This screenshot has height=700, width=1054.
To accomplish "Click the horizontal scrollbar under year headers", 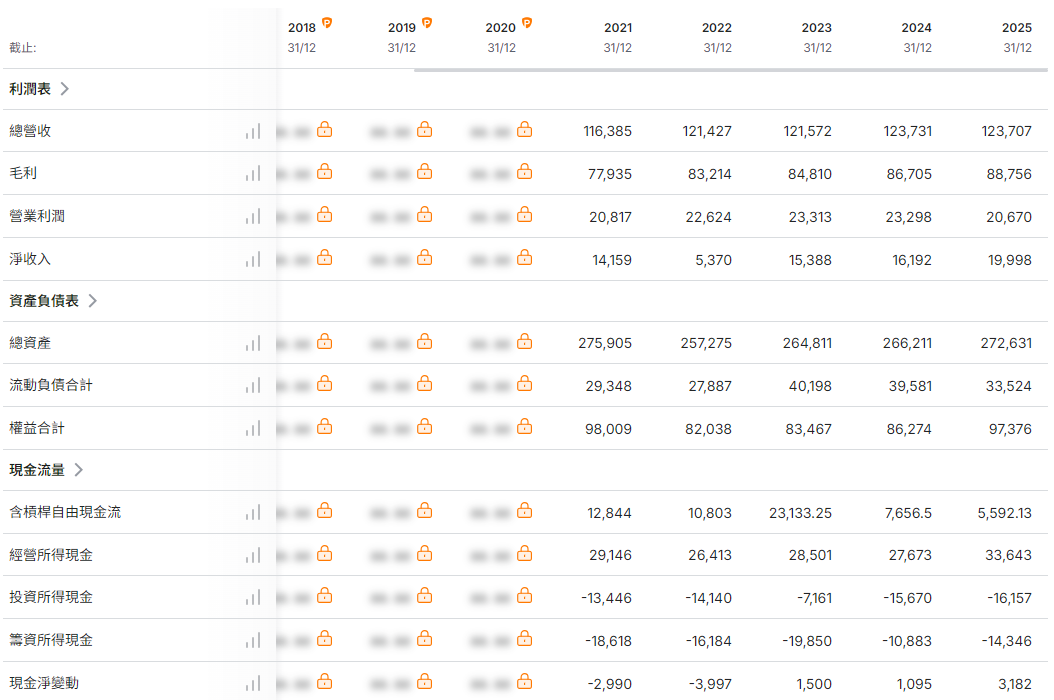I will [731, 69].
